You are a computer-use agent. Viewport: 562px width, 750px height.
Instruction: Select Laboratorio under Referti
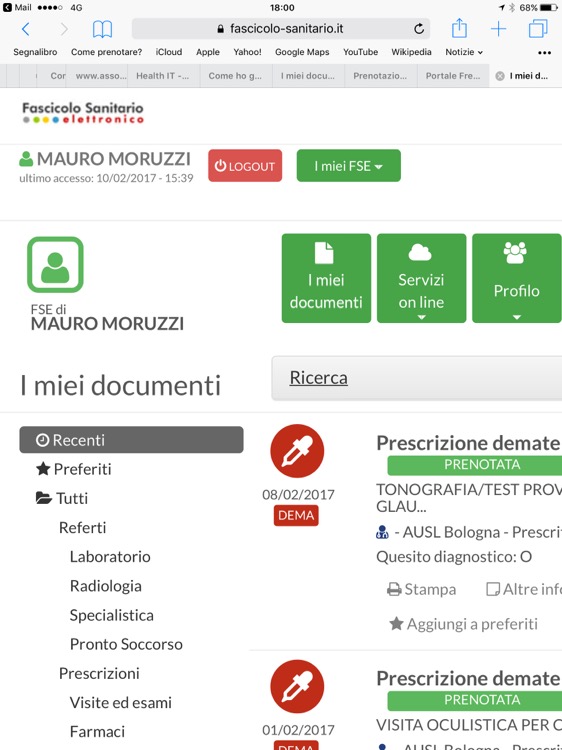pyautogui.click(x=110, y=557)
